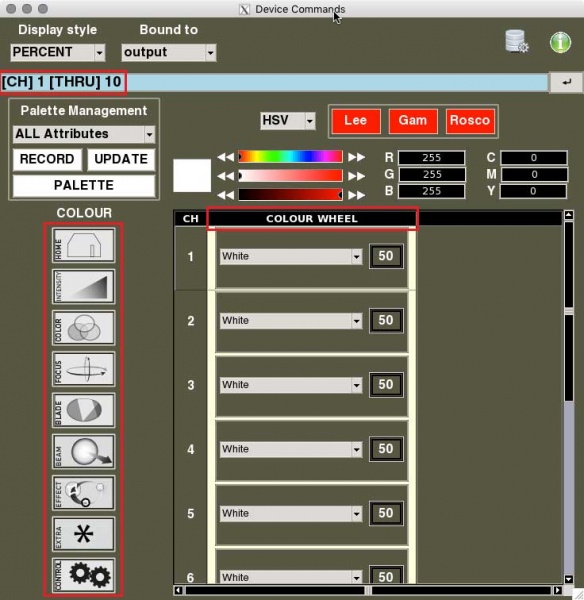Open the CONTROL gears icon
The height and width of the screenshot is (600, 584).
pos(83,576)
